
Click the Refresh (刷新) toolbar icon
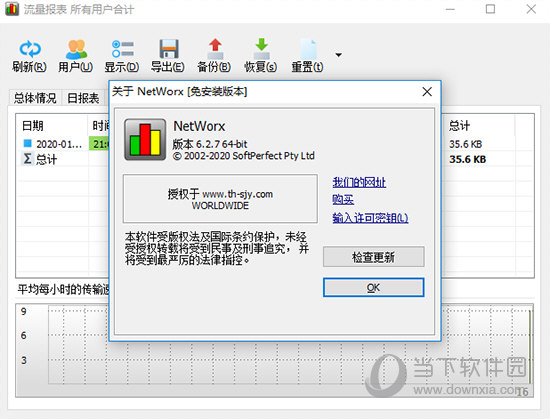(x=29, y=49)
